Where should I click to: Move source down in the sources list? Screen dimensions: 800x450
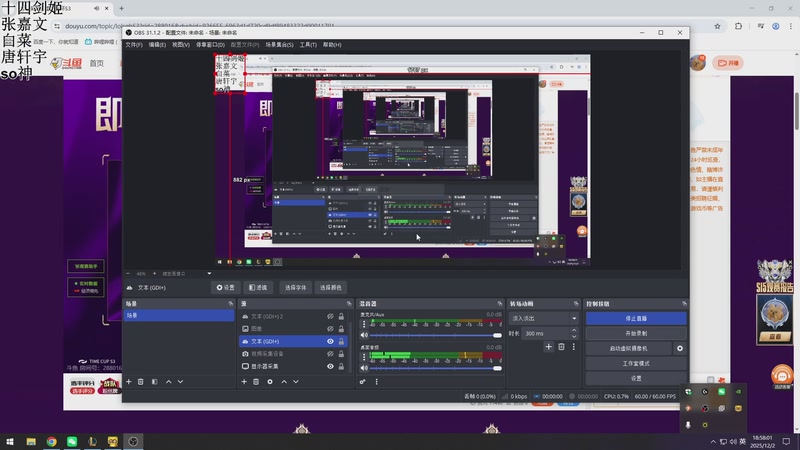295,382
